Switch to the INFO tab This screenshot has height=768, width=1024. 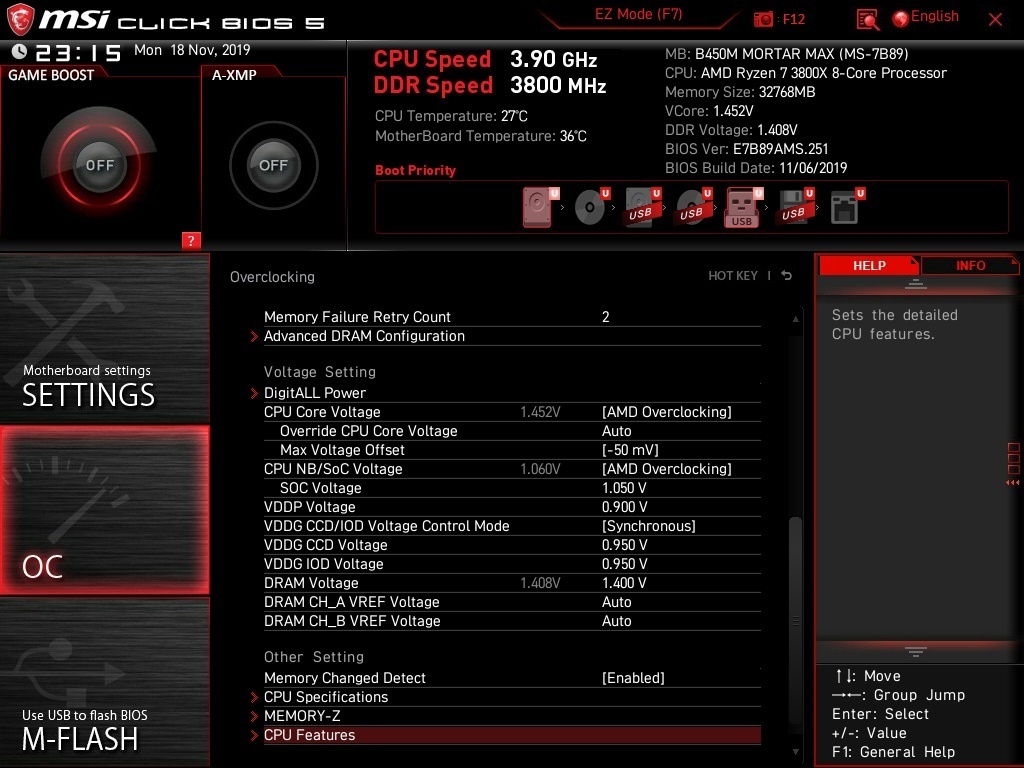(970, 265)
